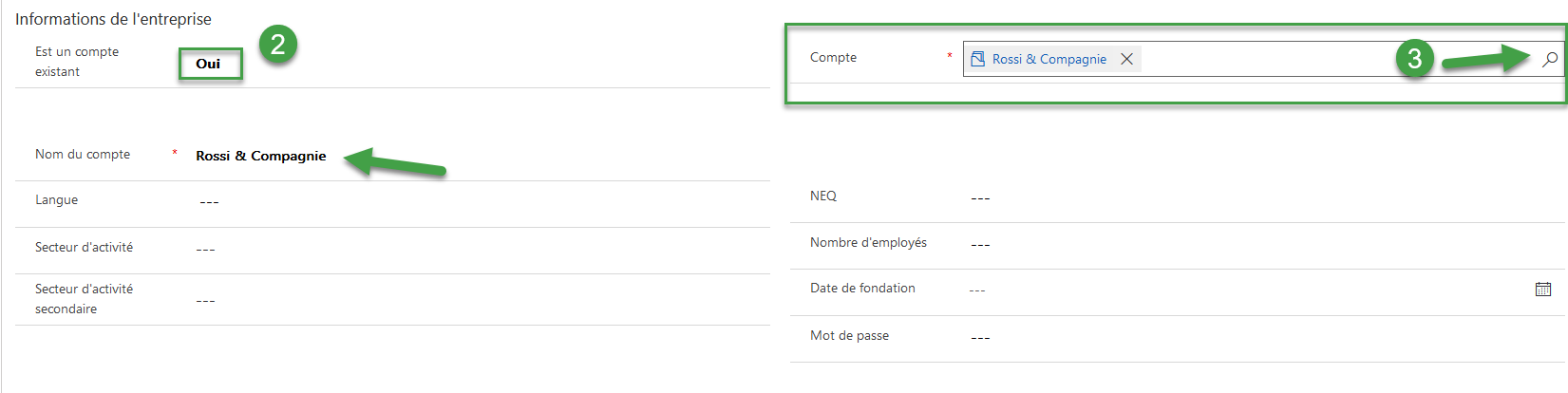Remove Rossi & Compagnie with the X icon
Image resolution: width=1568 pixels, height=393 pixels.
(x=1126, y=59)
